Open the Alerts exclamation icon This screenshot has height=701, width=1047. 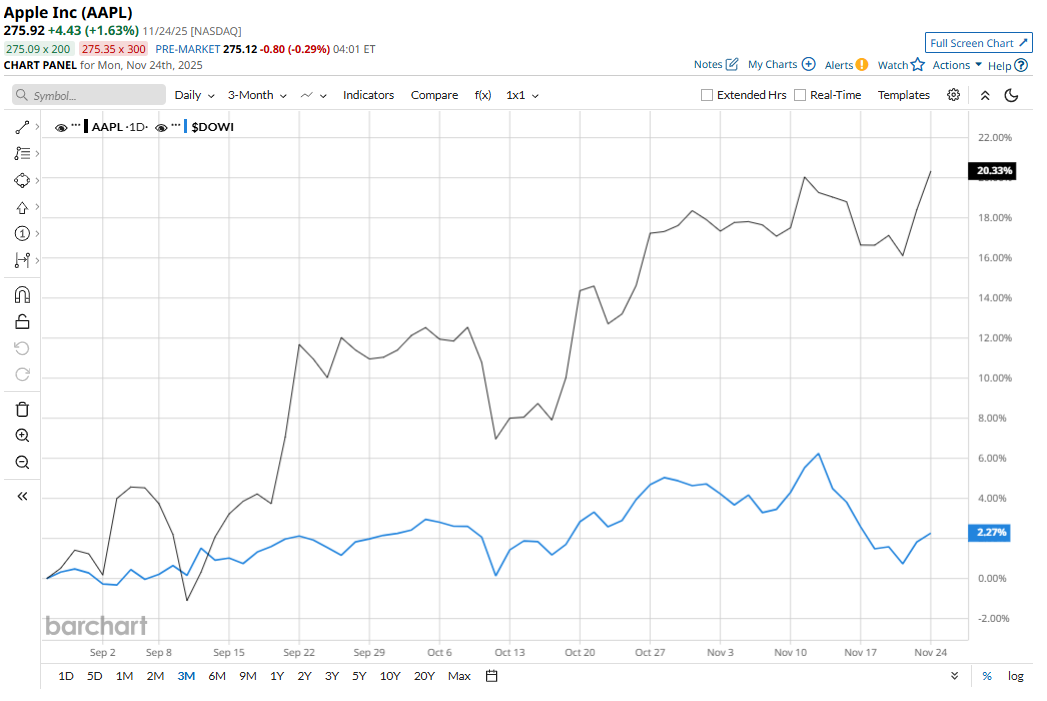pyautogui.click(x=862, y=65)
